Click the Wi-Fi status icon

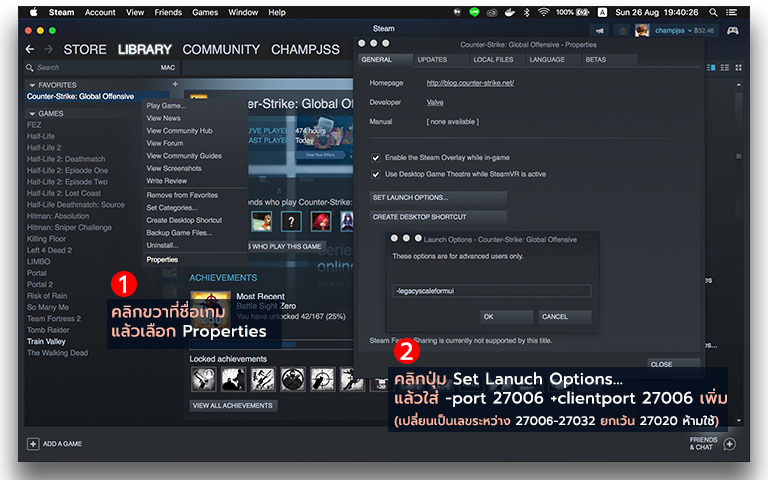(543, 12)
